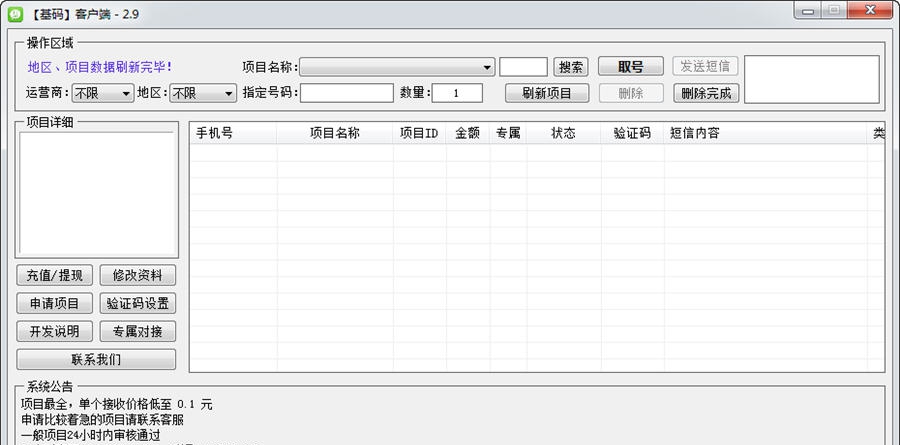Click the 刷新项目 button
Screen dimensions: 900x445
(x=547, y=93)
